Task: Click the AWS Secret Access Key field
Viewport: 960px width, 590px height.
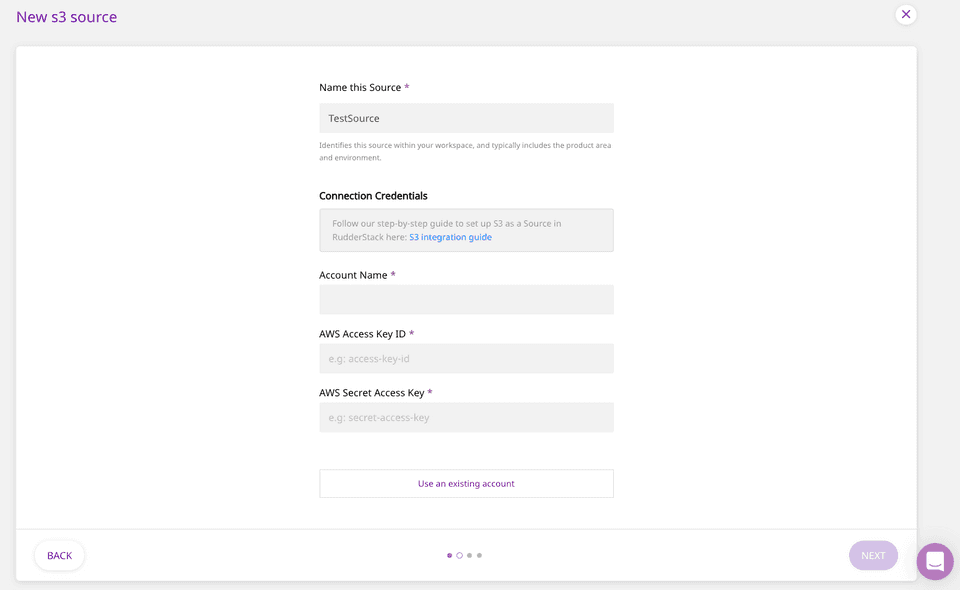Action: pyautogui.click(x=466, y=418)
